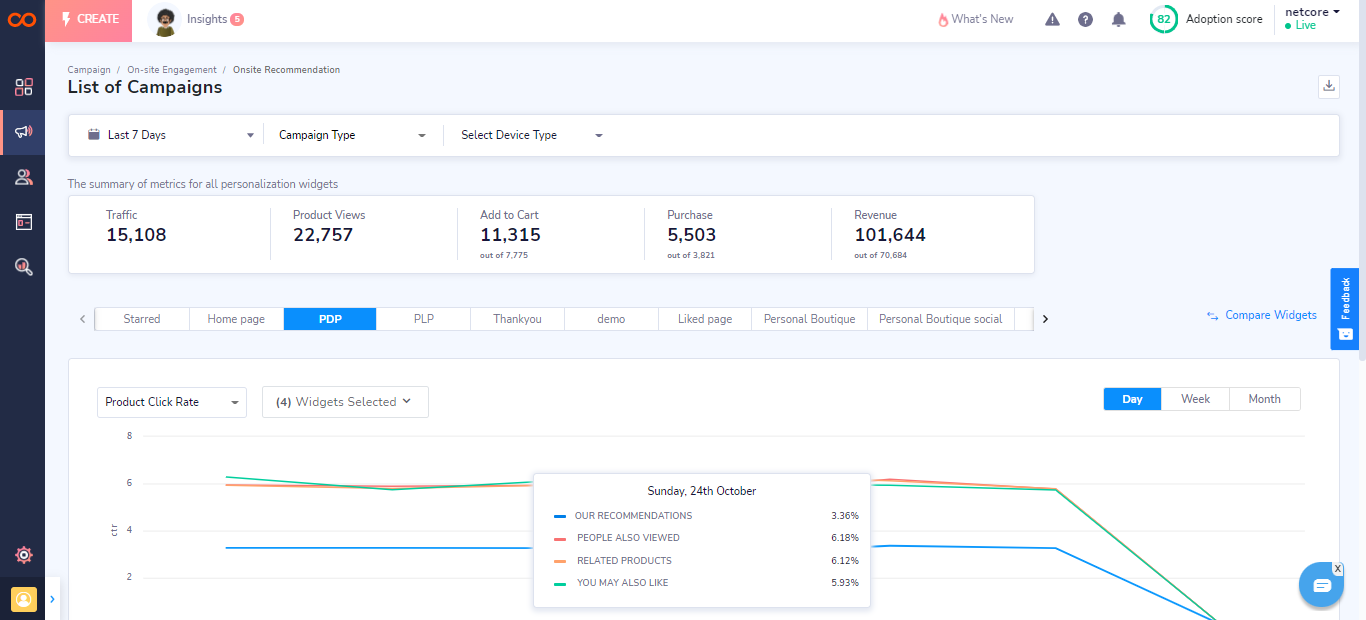Open the dashboard grid icon in sidebar

(x=23, y=87)
